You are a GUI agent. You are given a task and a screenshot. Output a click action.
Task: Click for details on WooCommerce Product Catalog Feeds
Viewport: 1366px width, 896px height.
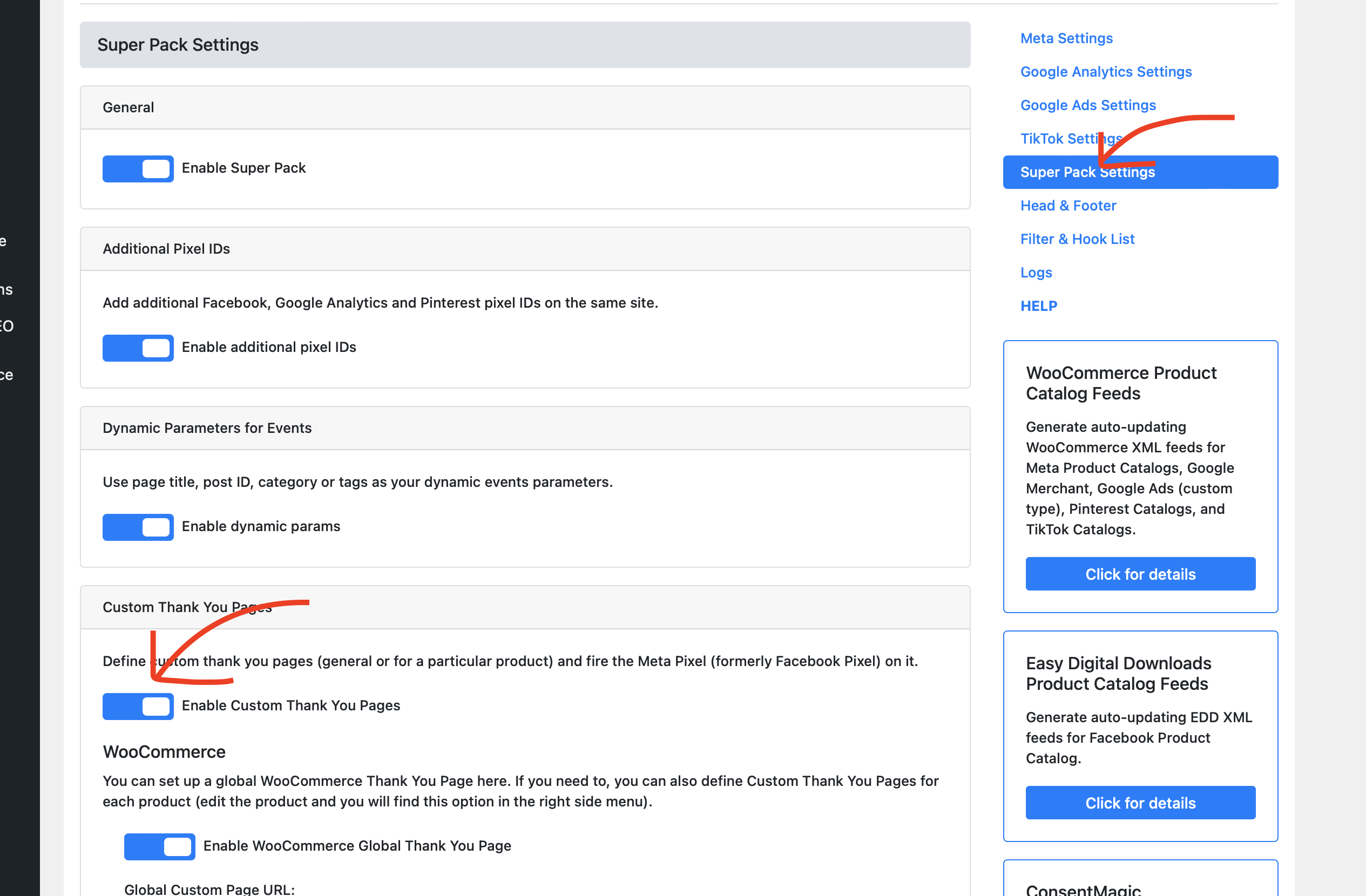1140,574
